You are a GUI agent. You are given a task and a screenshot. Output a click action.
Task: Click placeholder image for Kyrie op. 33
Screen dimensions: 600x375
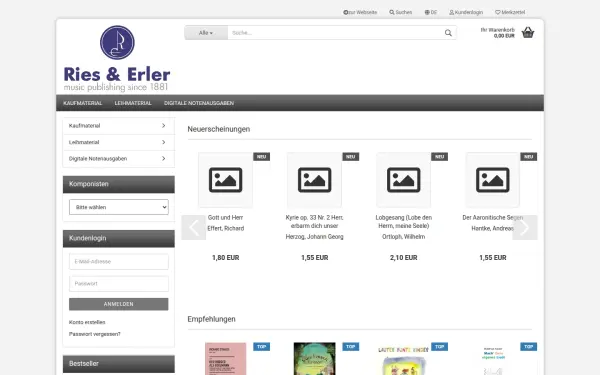(315, 180)
